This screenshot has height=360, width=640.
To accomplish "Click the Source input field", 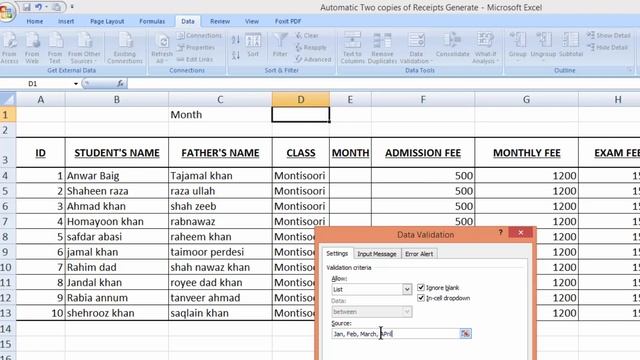I will click(396, 334).
